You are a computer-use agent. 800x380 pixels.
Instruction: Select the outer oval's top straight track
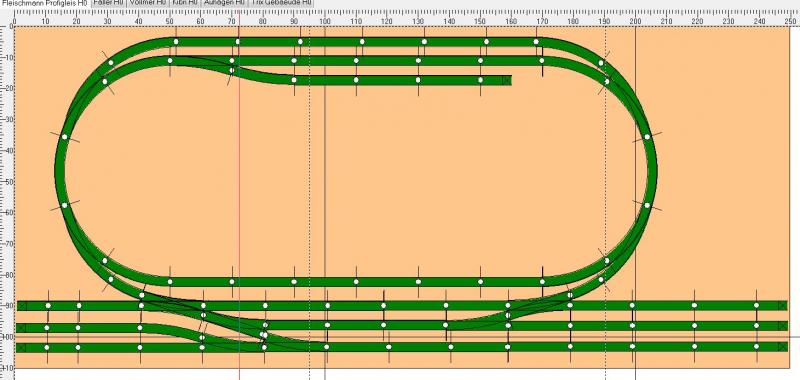click(x=357, y=41)
